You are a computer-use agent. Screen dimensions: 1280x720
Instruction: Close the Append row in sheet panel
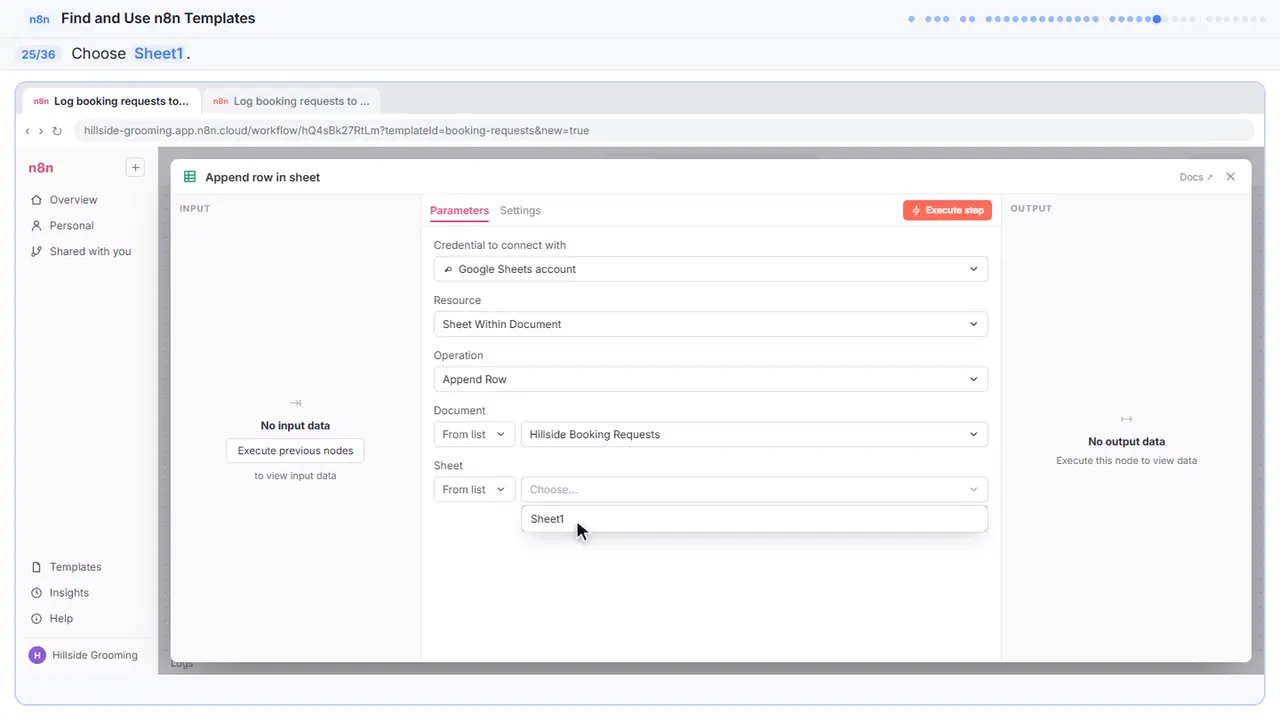point(1231,177)
